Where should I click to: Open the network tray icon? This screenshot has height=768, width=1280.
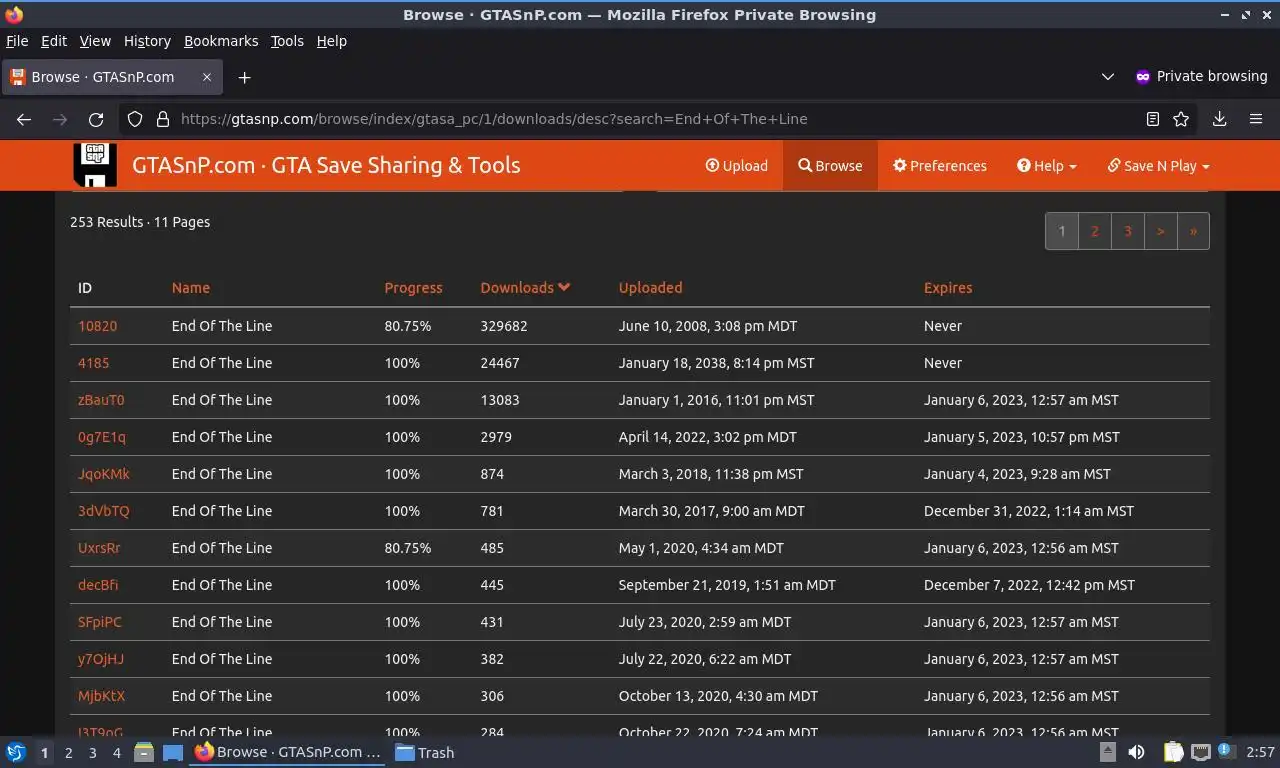click(1200, 752)
